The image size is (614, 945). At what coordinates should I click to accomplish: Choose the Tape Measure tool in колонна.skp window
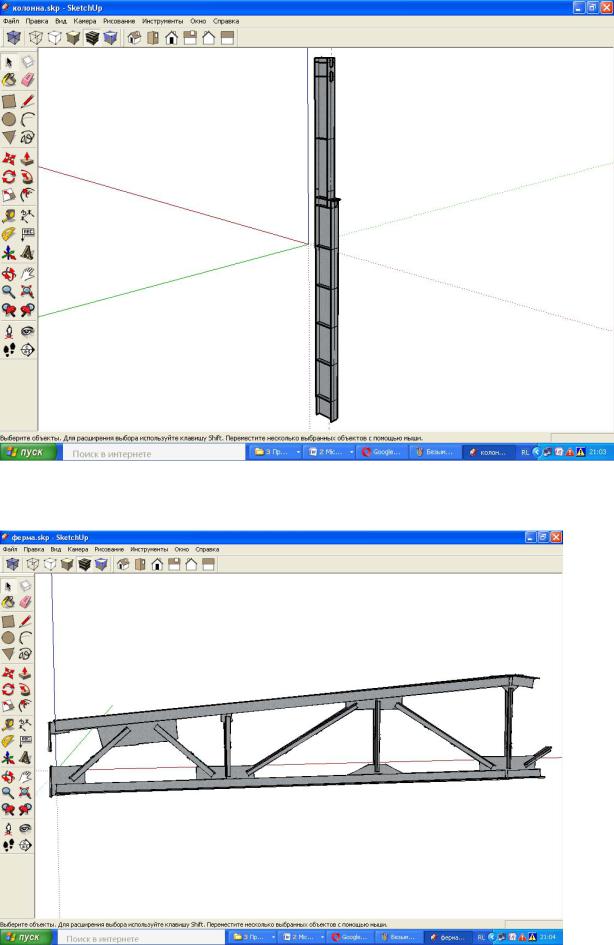coord(8,216)
